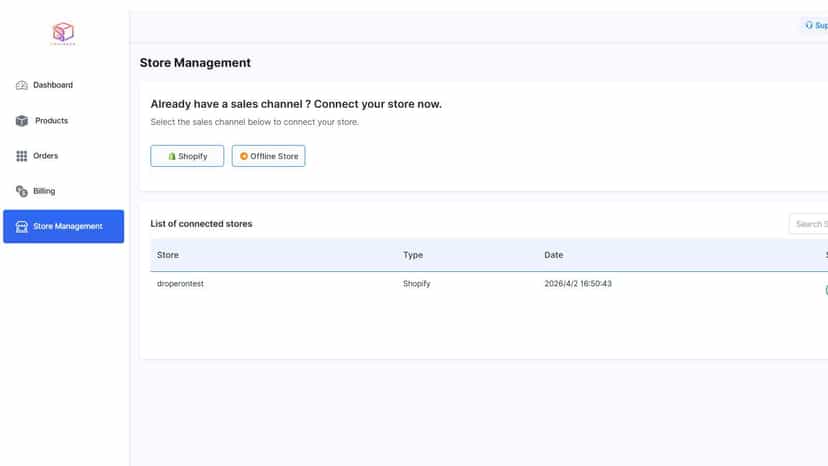
Task: Click the Store Management page heading
Action: (195, 63)
